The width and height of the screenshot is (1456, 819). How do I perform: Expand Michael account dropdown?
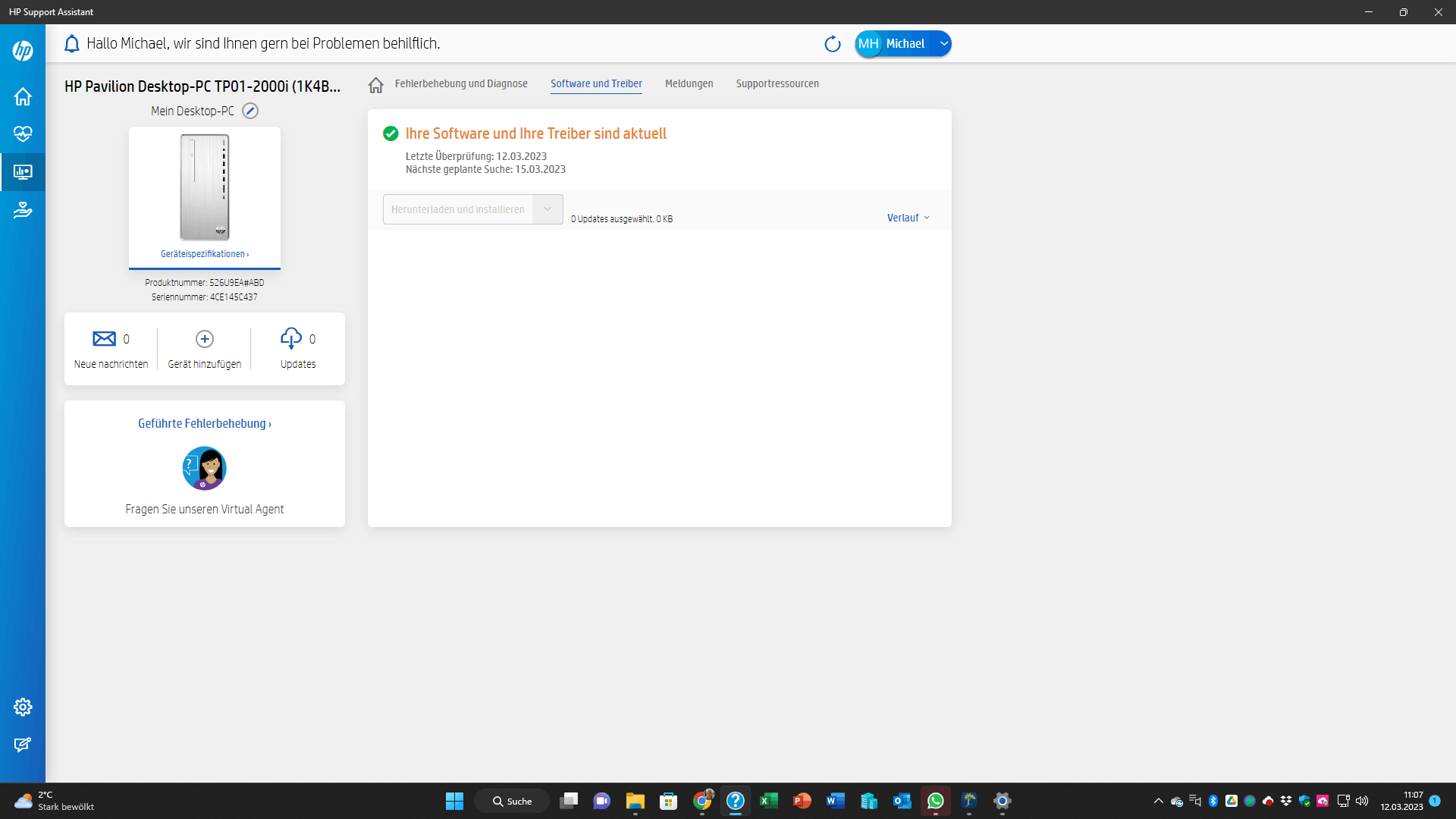click(x=943, y=44)
